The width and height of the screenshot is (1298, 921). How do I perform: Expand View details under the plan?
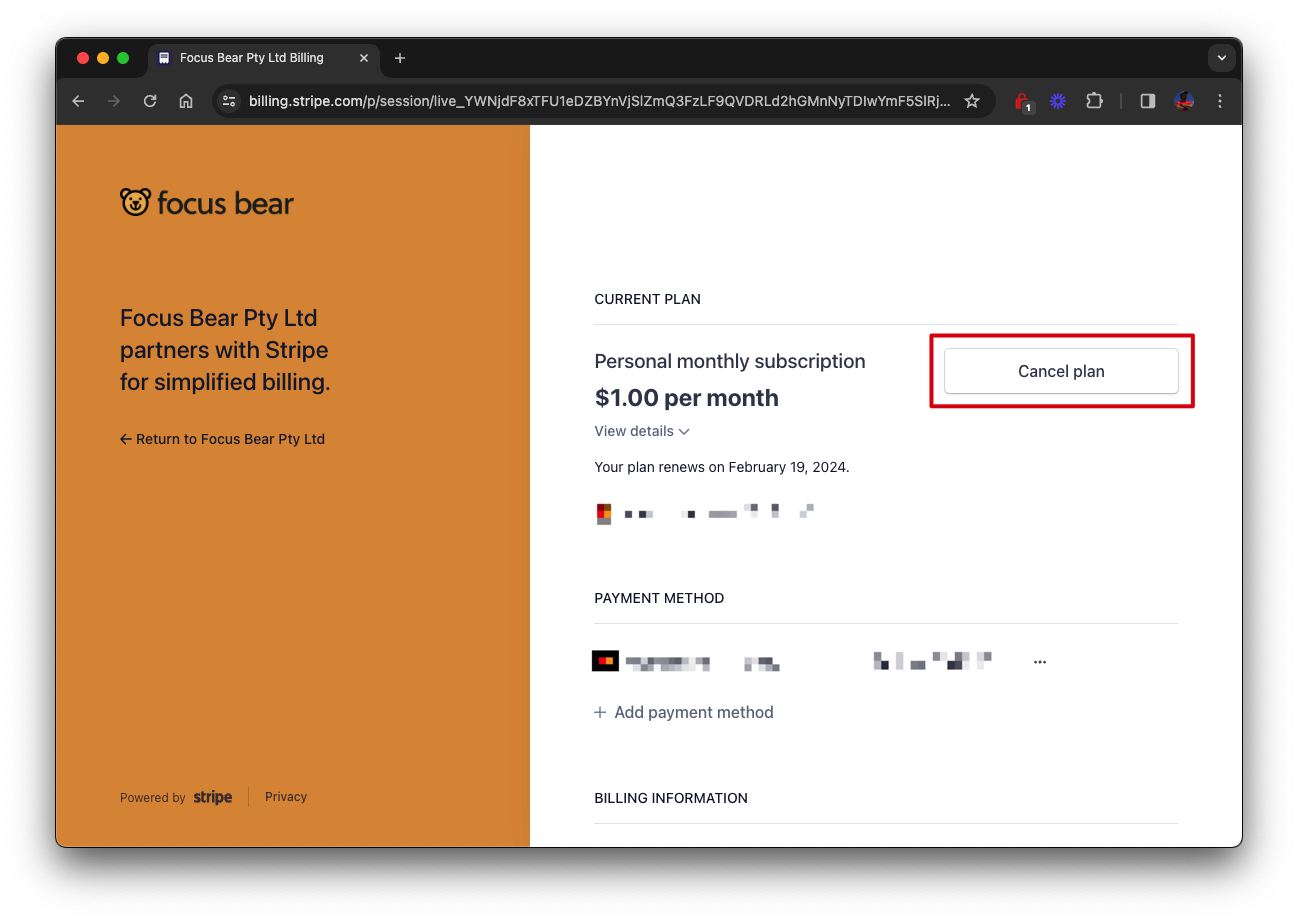pyautogui.click(x=642, y=431)
